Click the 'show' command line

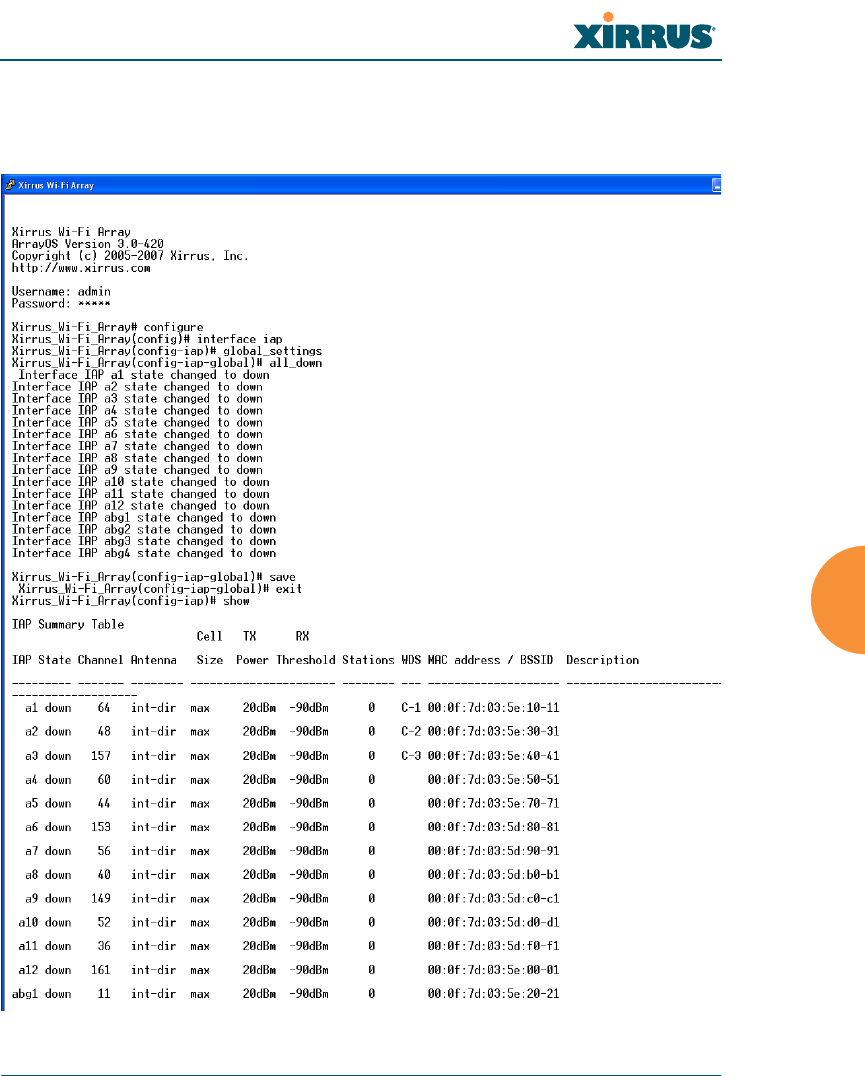coord(130,601)
